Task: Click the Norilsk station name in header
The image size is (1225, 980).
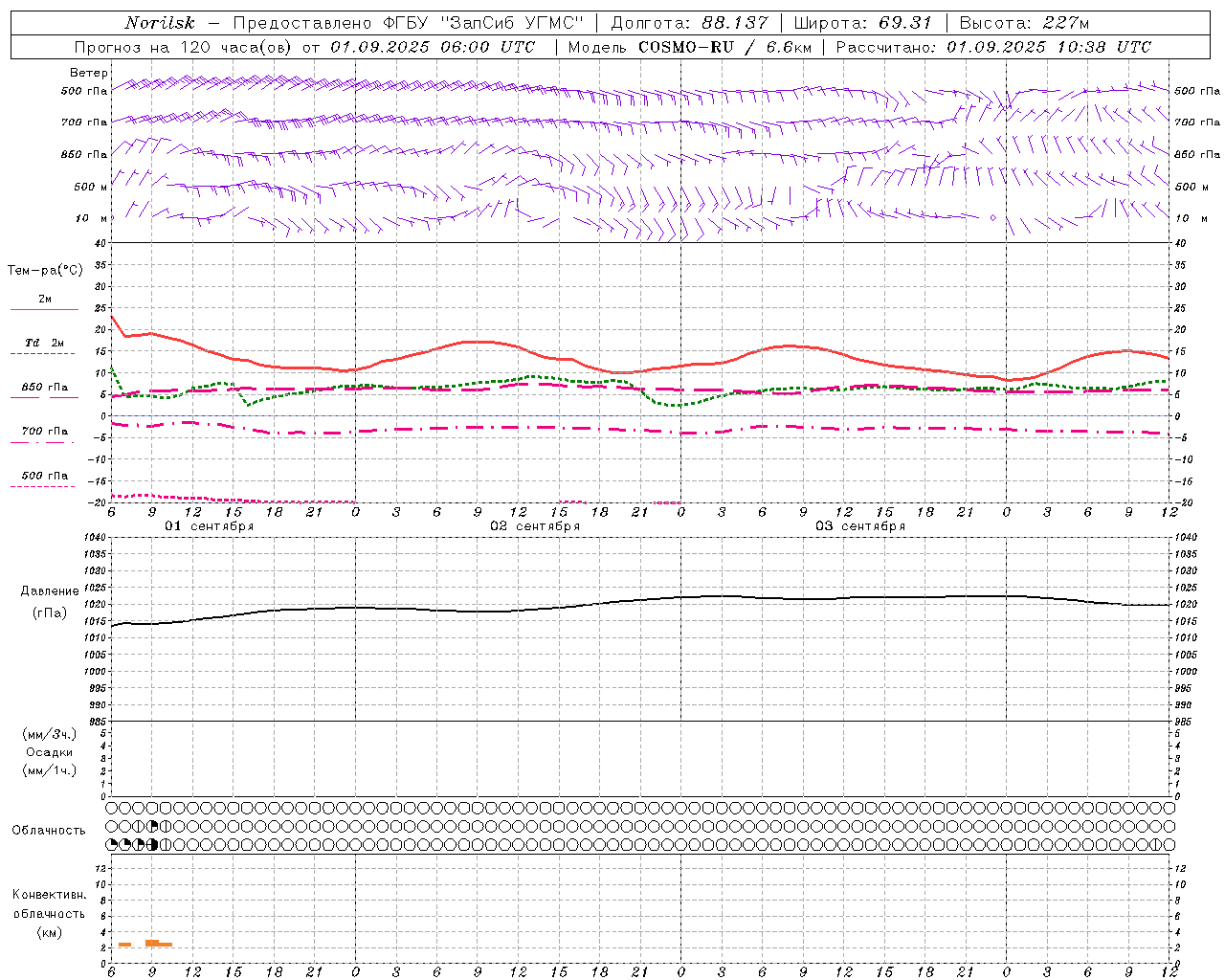Action: pos(160,23)
